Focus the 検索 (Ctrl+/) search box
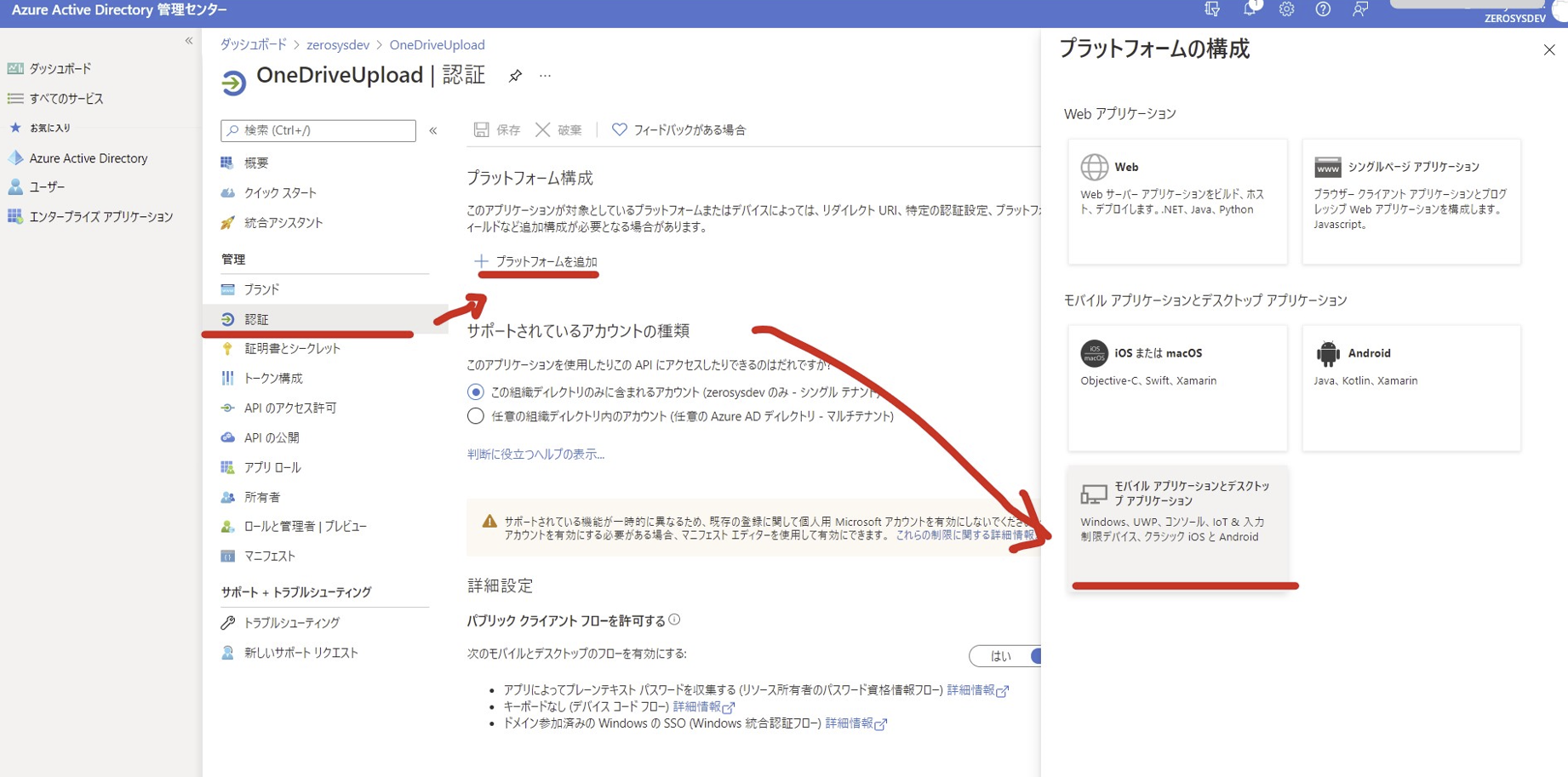Screen dimensions: 1568x777 [318, 130]
